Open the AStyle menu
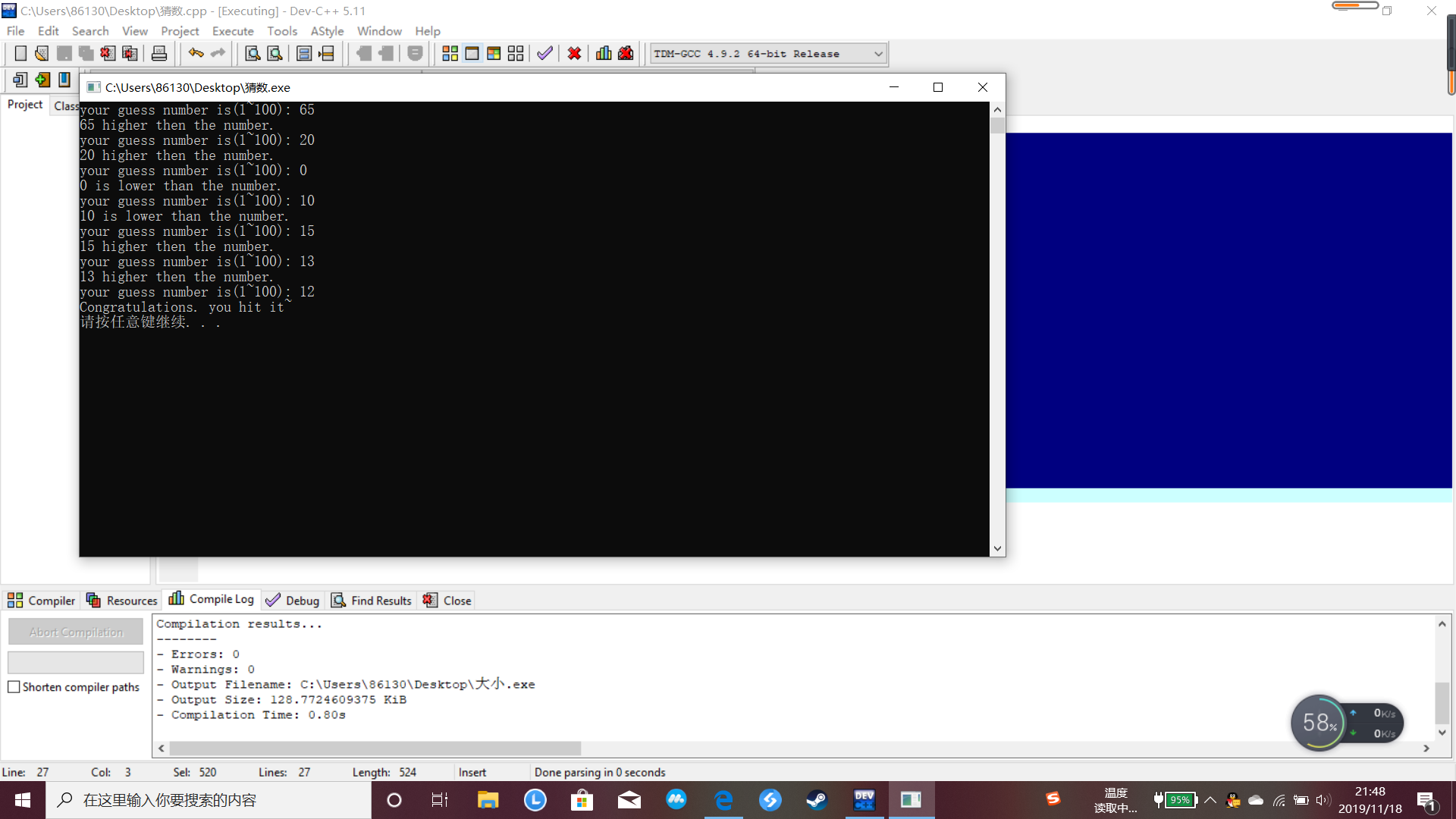 point(327,31)
